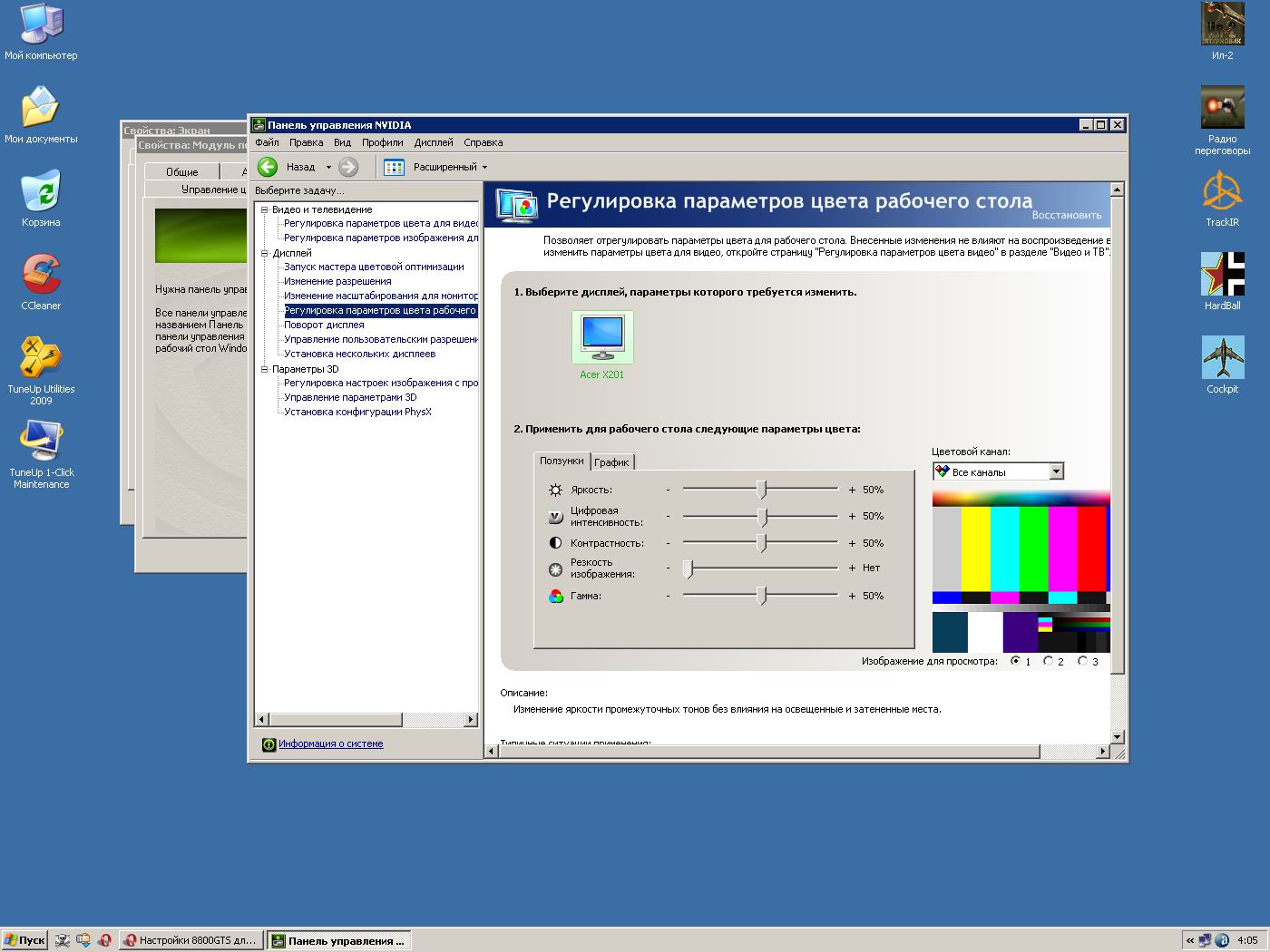Click the Яркость slider thumb
The image size is (1270, 952).
coord(762,490)
